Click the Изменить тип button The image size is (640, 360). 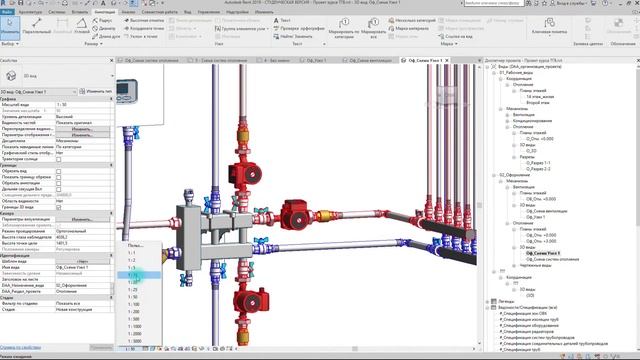96,92
